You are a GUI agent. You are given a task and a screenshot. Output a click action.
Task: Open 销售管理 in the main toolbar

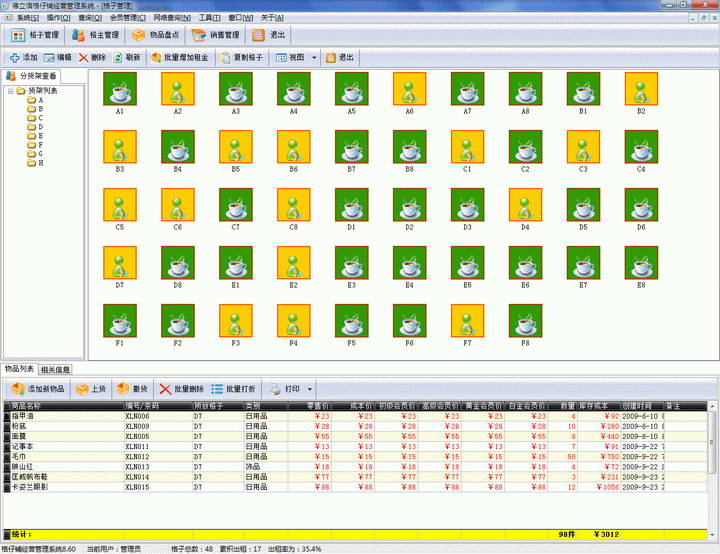[x=215, y=35]
